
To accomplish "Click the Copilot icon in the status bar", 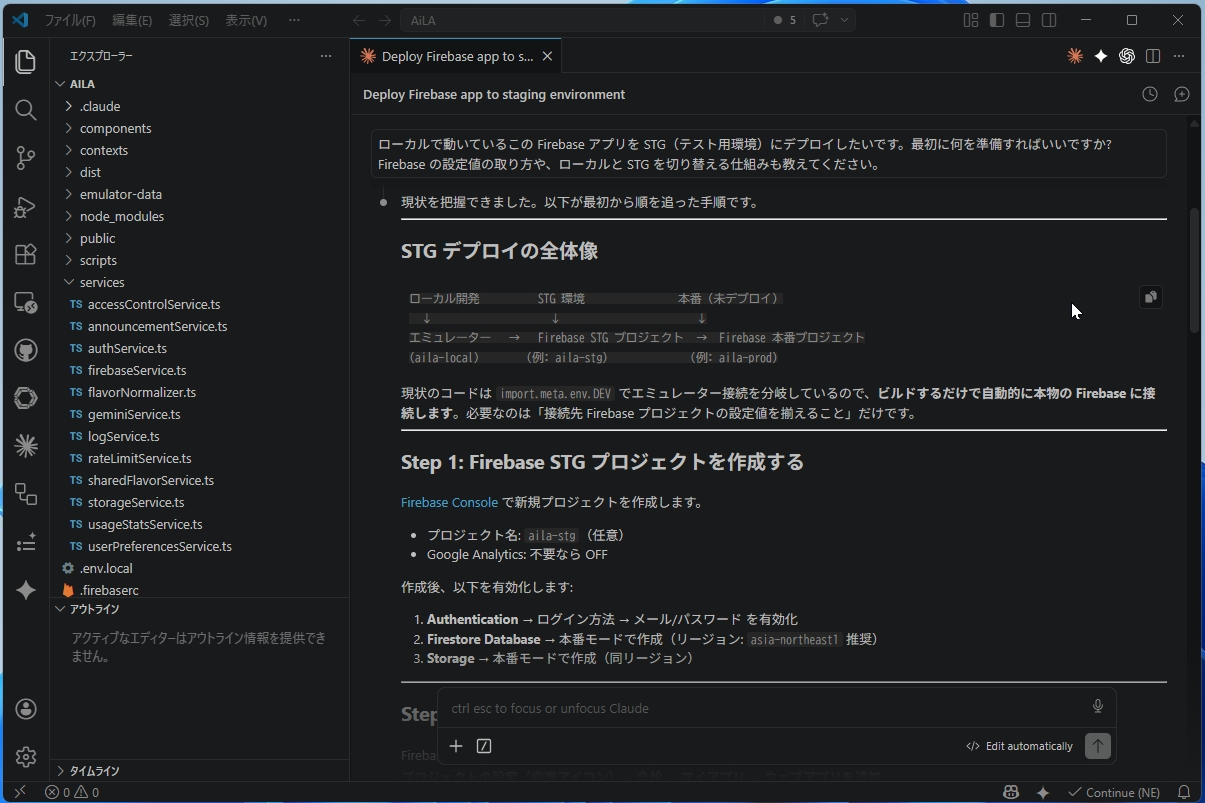I will [x=1011, y=792].
